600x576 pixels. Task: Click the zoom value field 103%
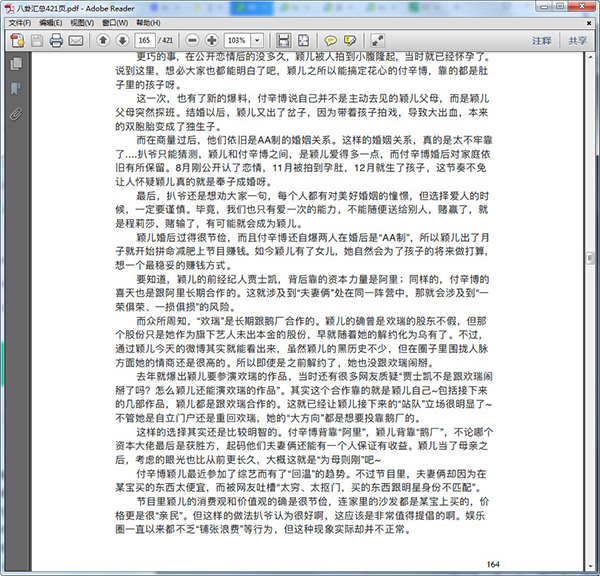tap(237, 40)
